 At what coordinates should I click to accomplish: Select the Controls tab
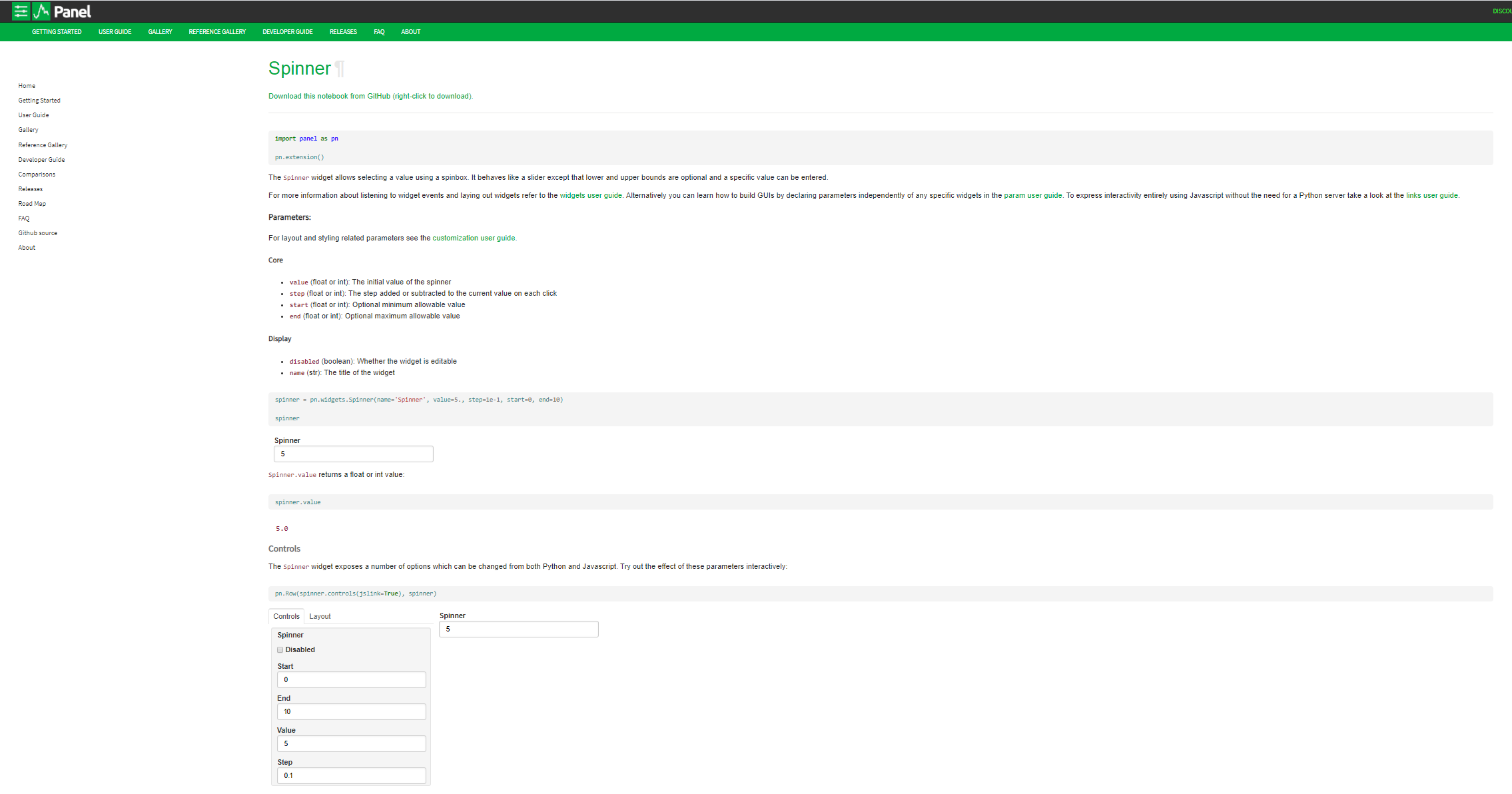click(286, 616)
